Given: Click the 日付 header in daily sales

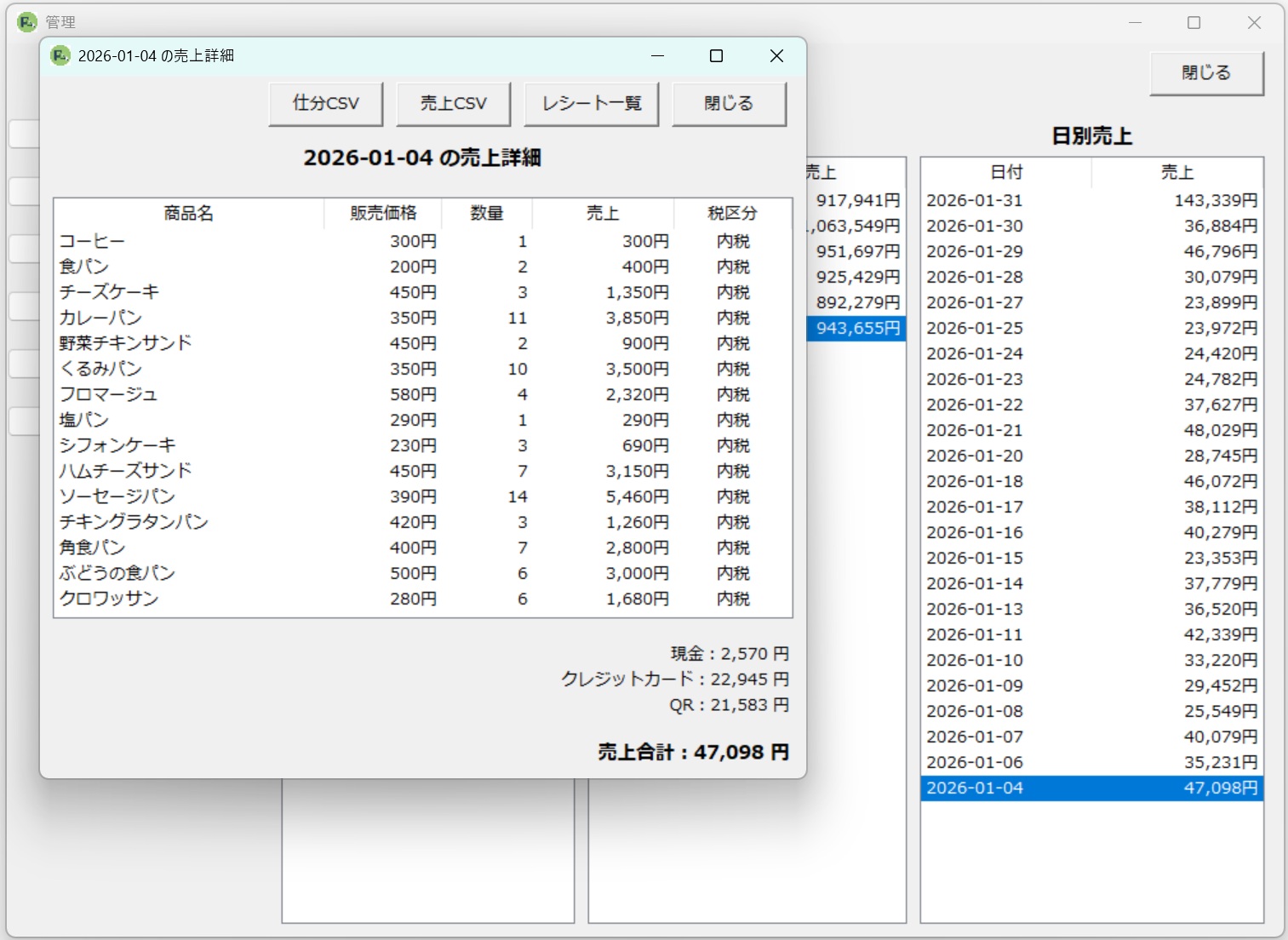Looking at the screenshot, I should click(1005, 173).
